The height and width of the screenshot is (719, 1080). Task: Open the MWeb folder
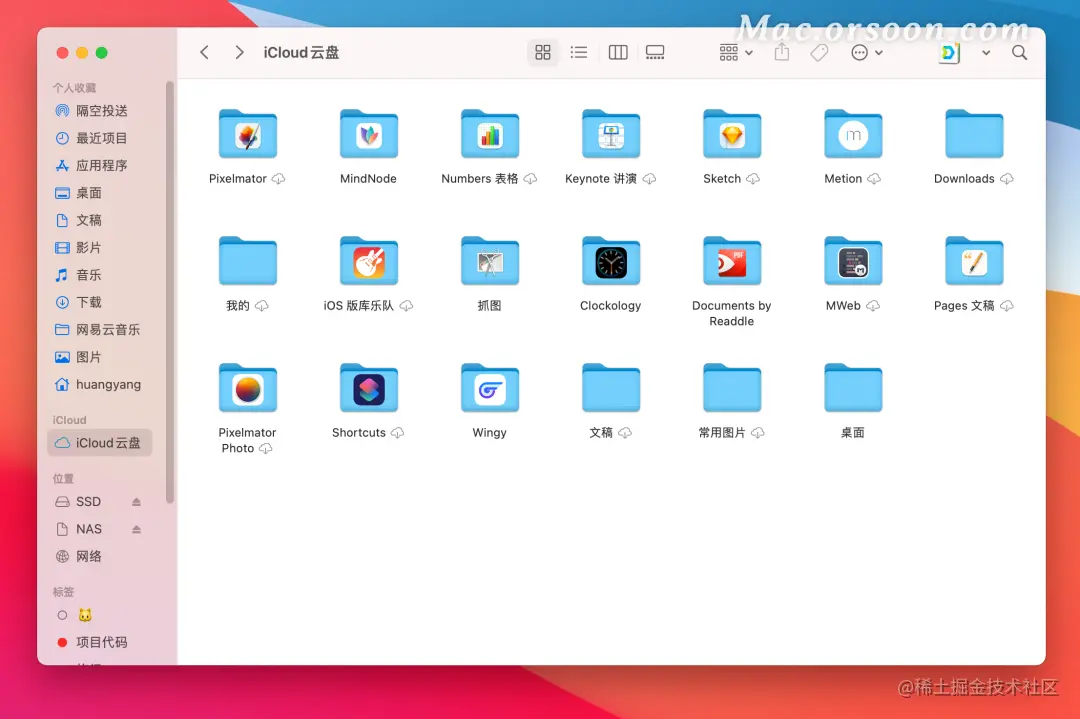click(853, 261)
